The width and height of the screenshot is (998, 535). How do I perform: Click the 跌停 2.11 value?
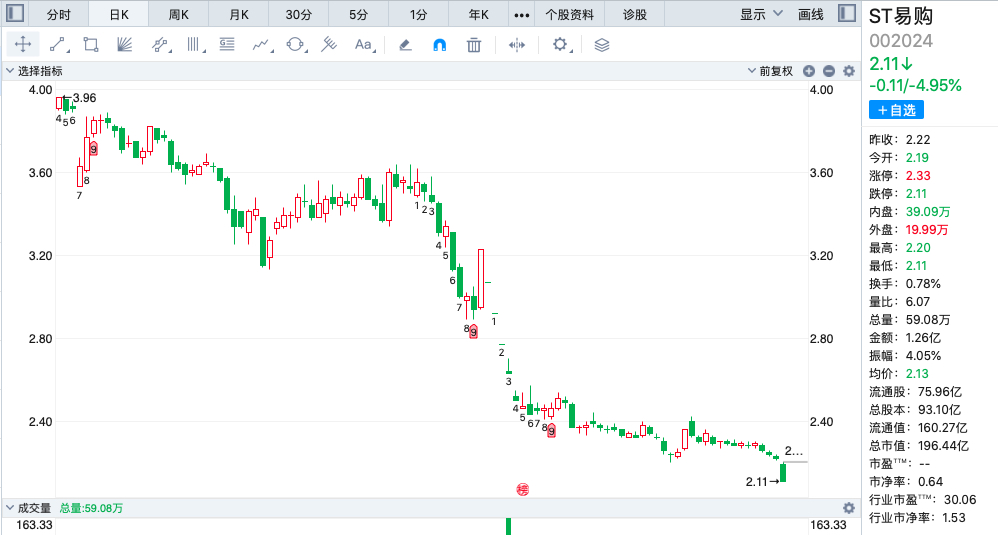coord(916,193)
